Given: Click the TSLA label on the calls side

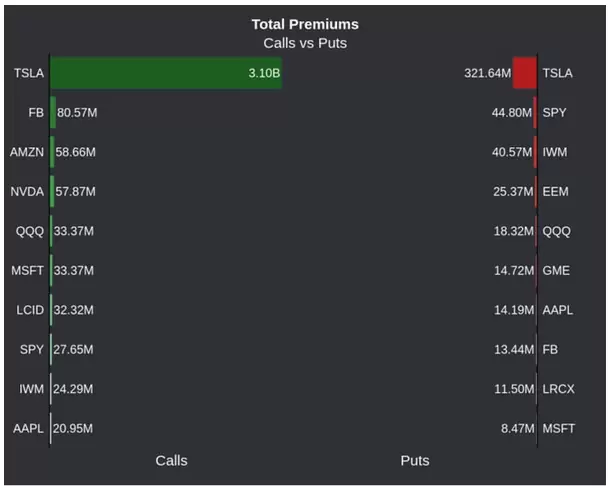Looking at the screenshot, I should 29,73.
